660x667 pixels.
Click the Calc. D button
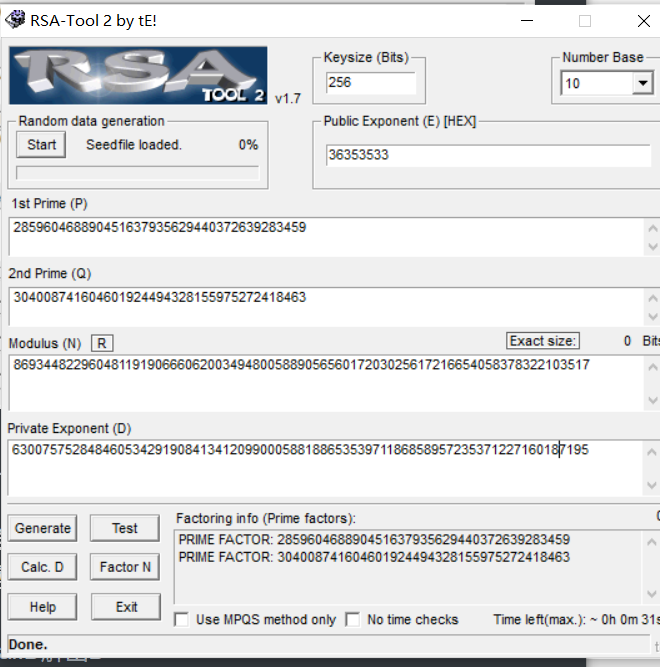[x=43, y=567]
